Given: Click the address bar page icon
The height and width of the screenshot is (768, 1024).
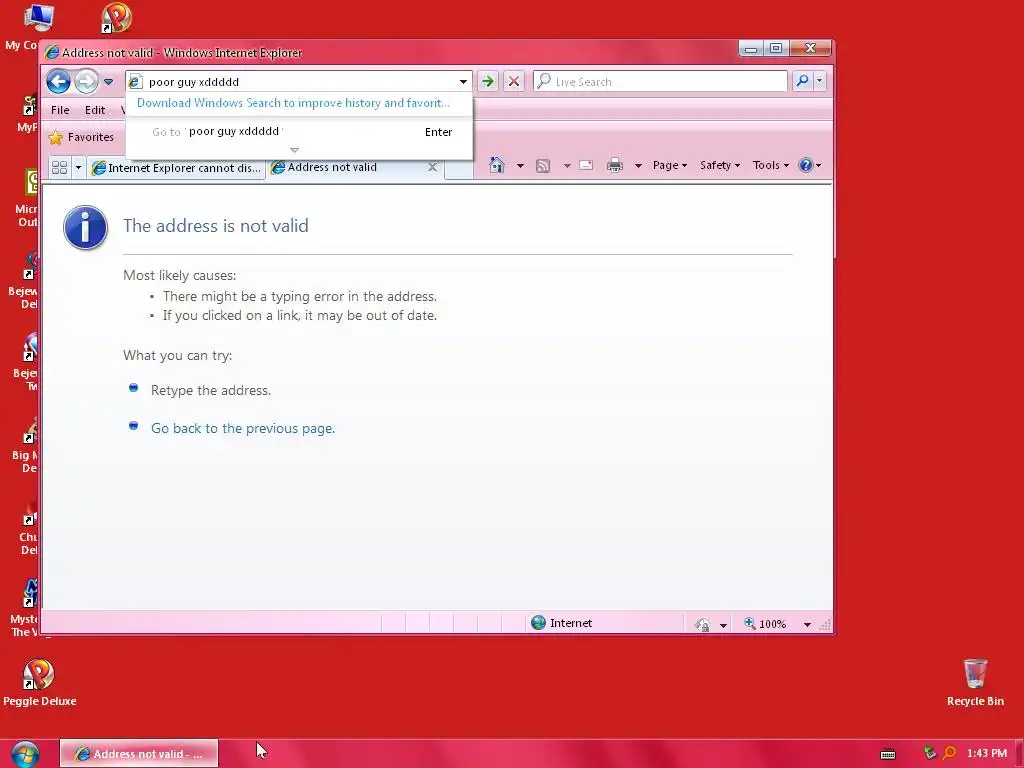Looking at the screenshot, I should (135, 82).
